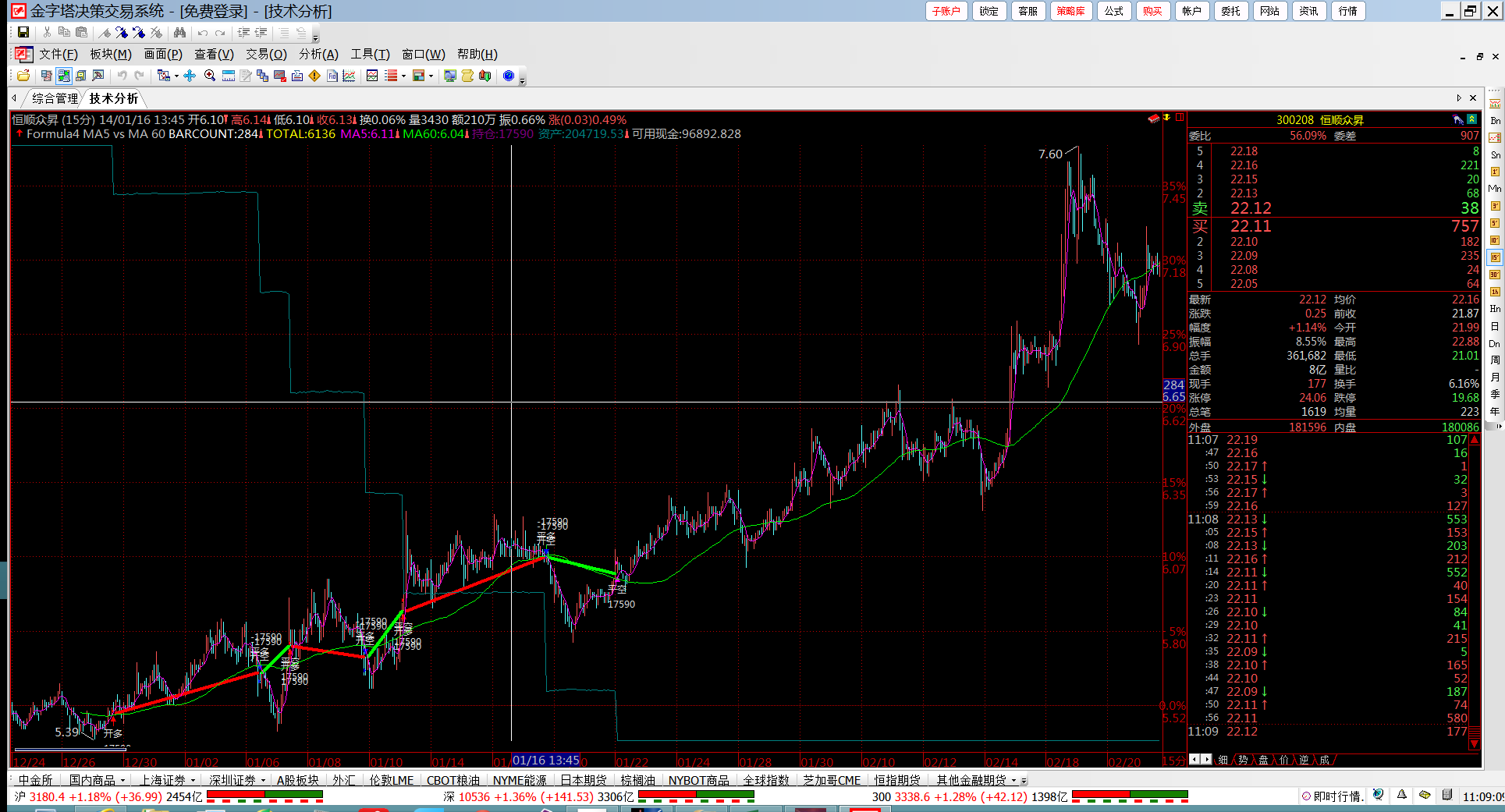Click the binoculars find icon

coord(179,32)
